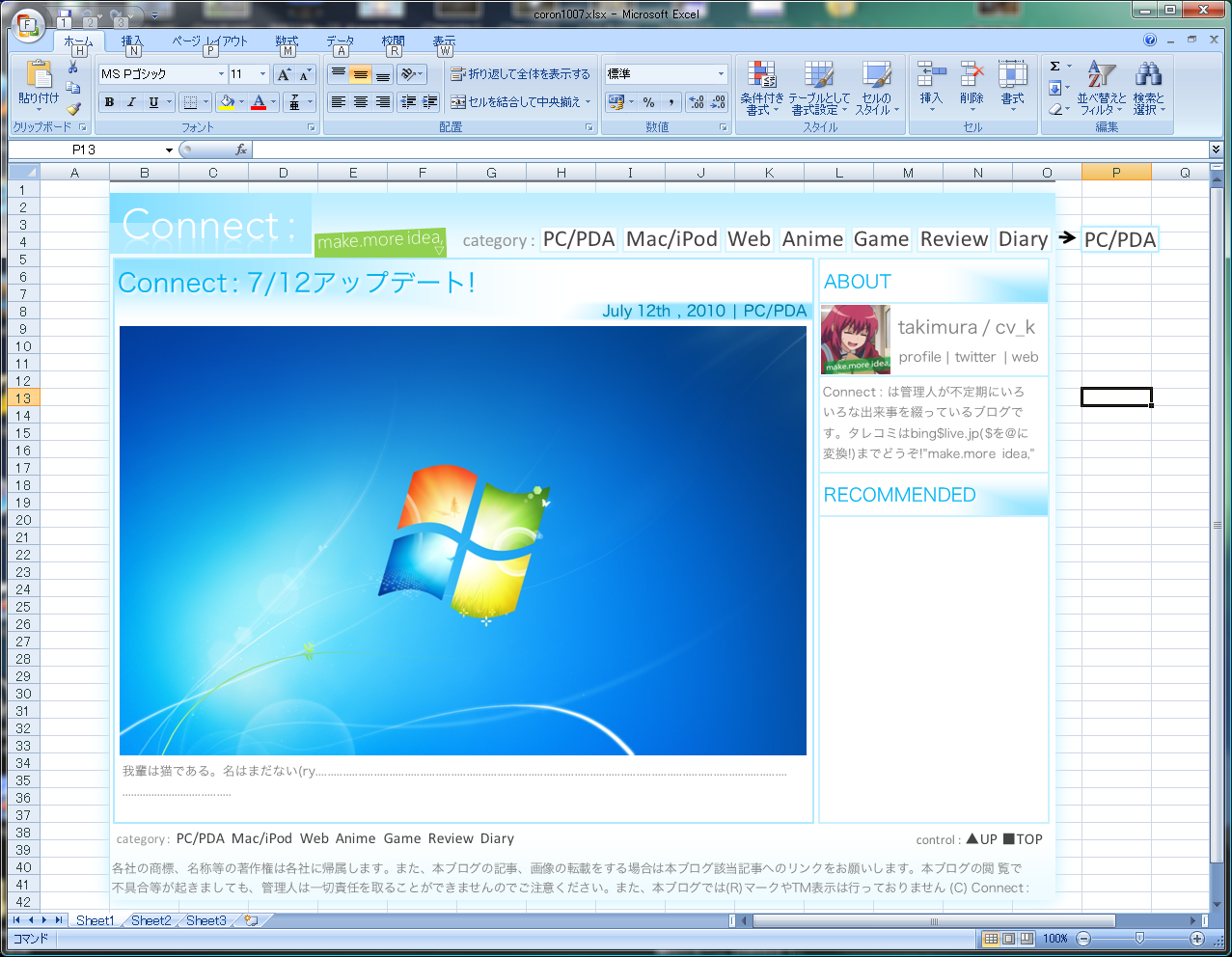
Task: Open Sort and Filter (並べ替えとフィルタ)
Action: point(1101,87)
